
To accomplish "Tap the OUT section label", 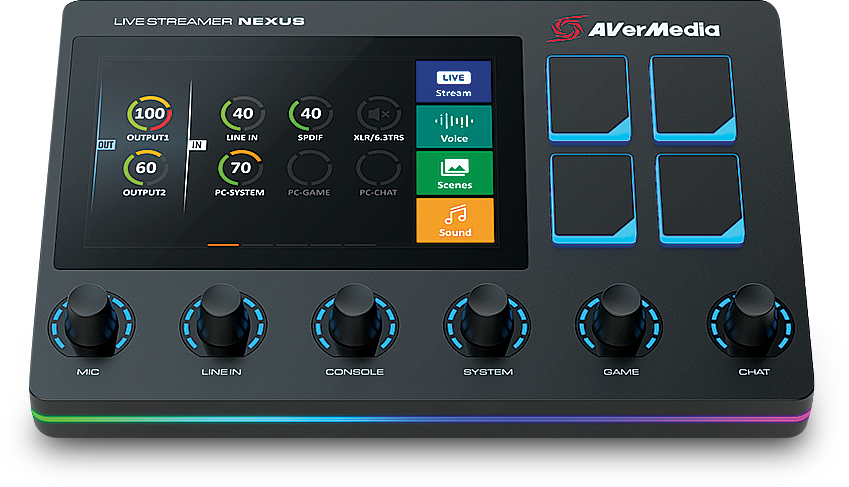I will click(x=106, y=145).
